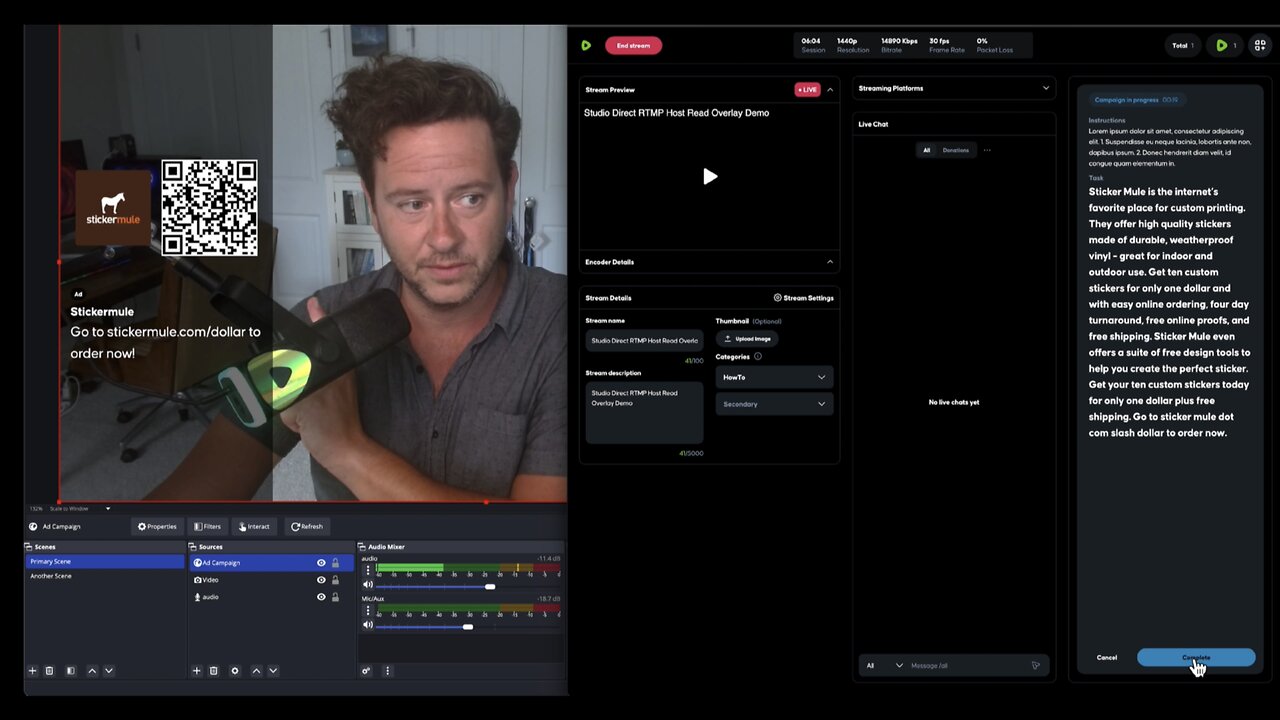Click Complete to finish the campaign
The height and width of the screenshot is (720, 1280).
[x=1196, y=657]
